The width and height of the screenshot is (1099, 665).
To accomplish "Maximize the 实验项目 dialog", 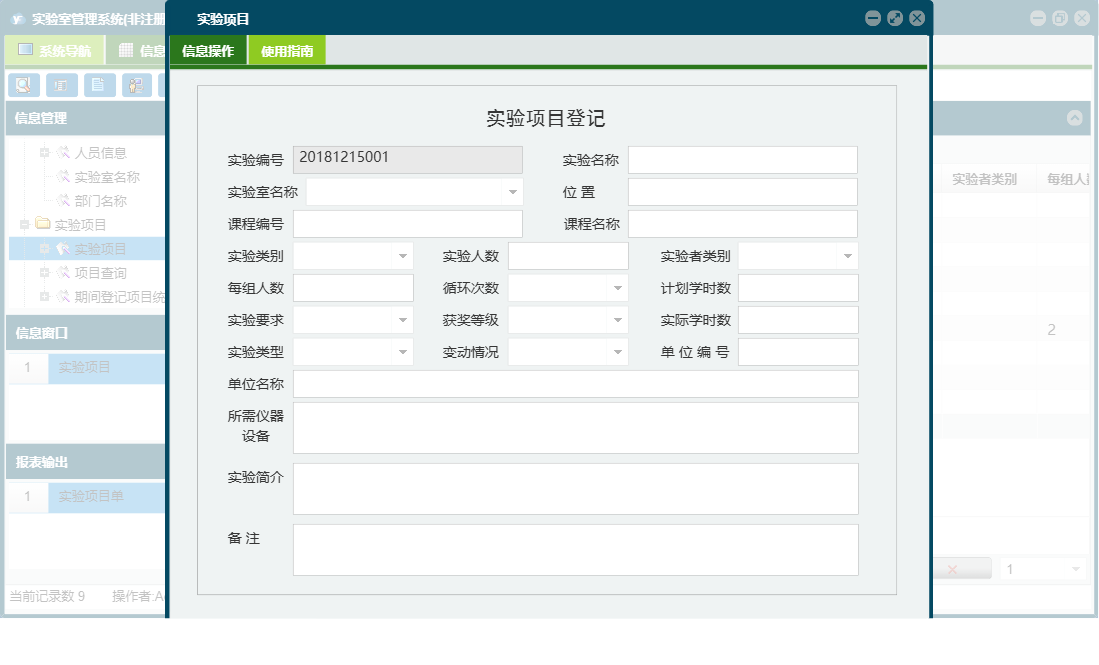I will (x=895, y=18).
